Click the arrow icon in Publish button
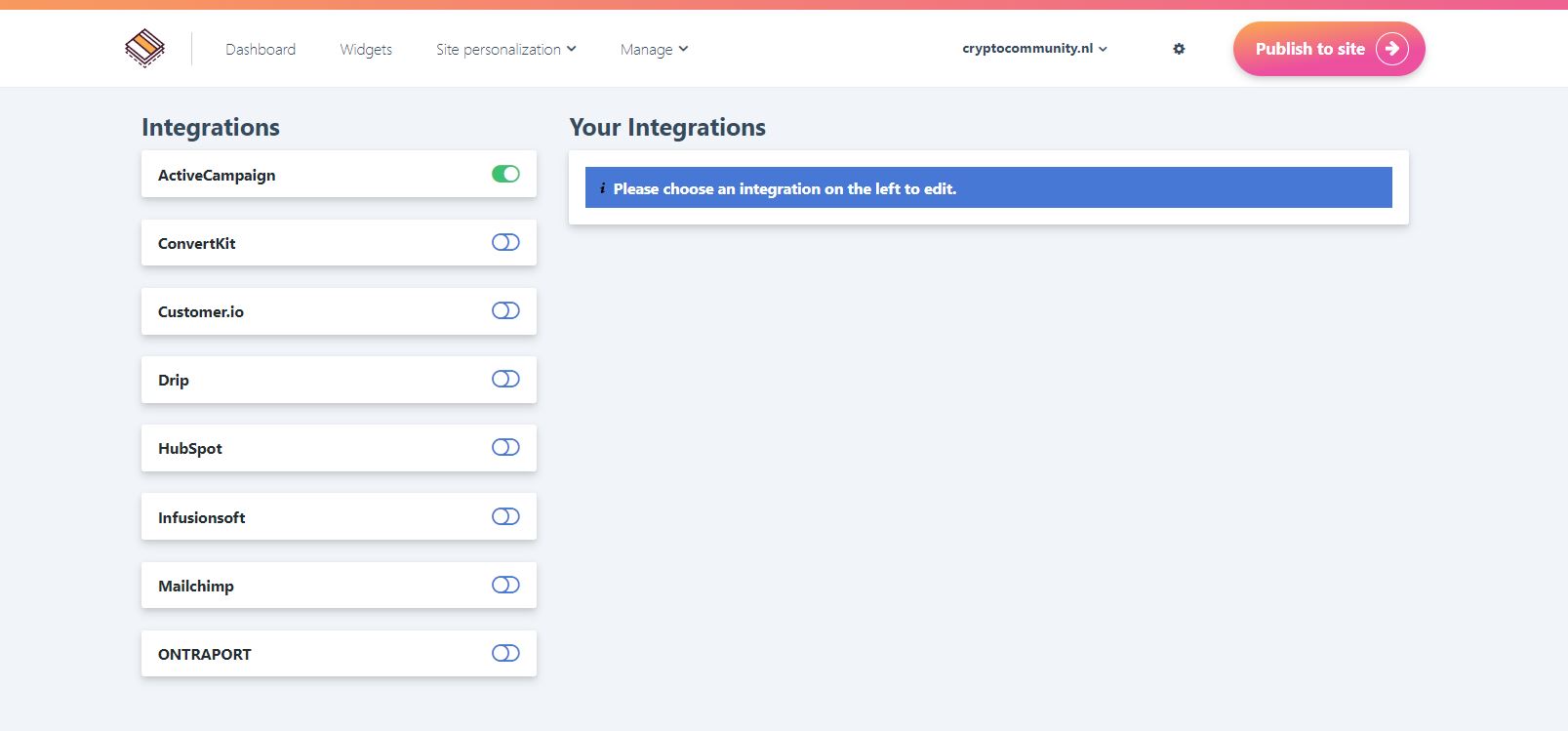The image size is (1568, 731). point(1392,49)
